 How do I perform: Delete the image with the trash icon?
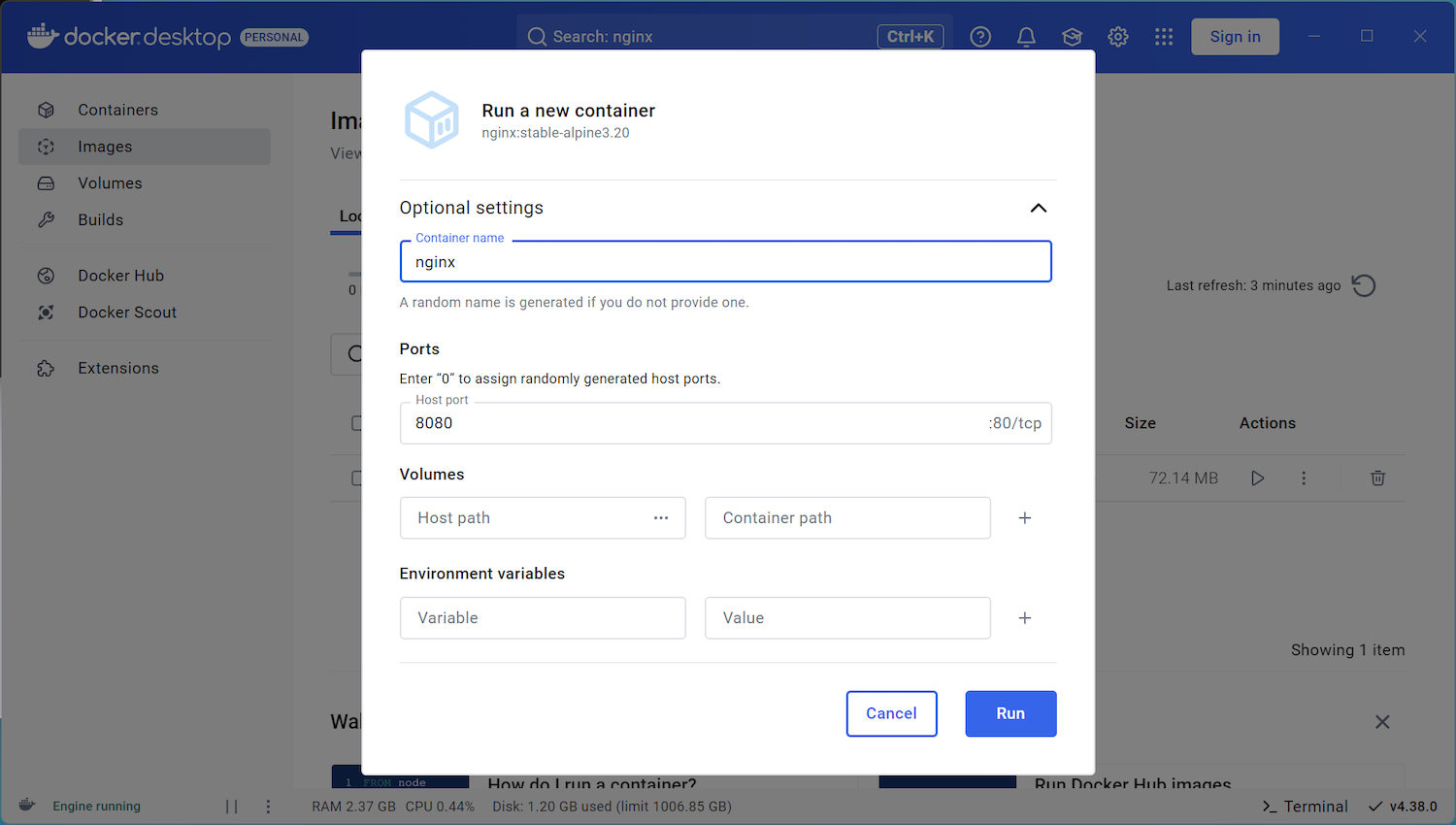(1377, 478)
